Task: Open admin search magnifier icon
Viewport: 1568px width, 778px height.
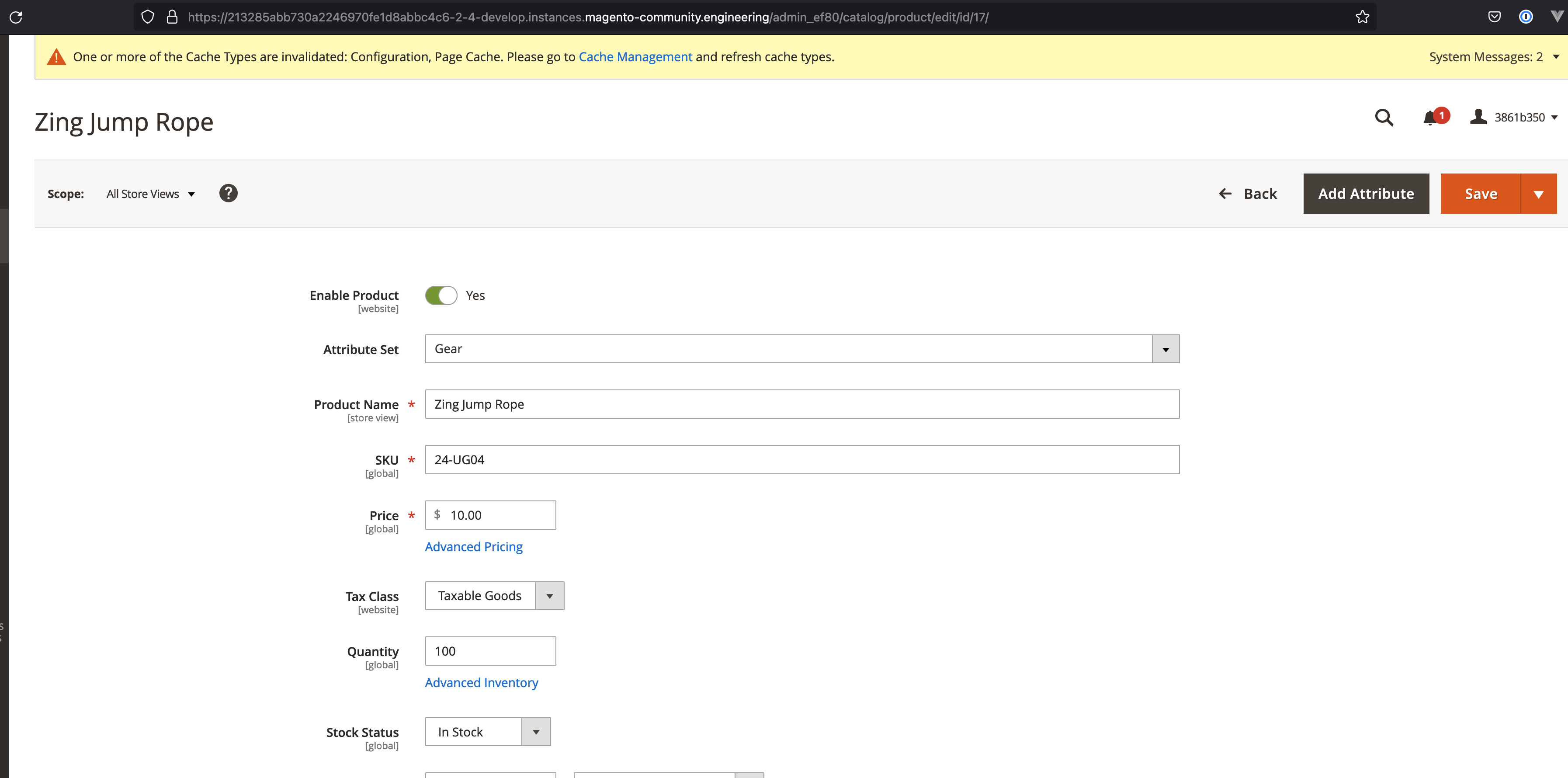Action: (x=1384, y=117)
